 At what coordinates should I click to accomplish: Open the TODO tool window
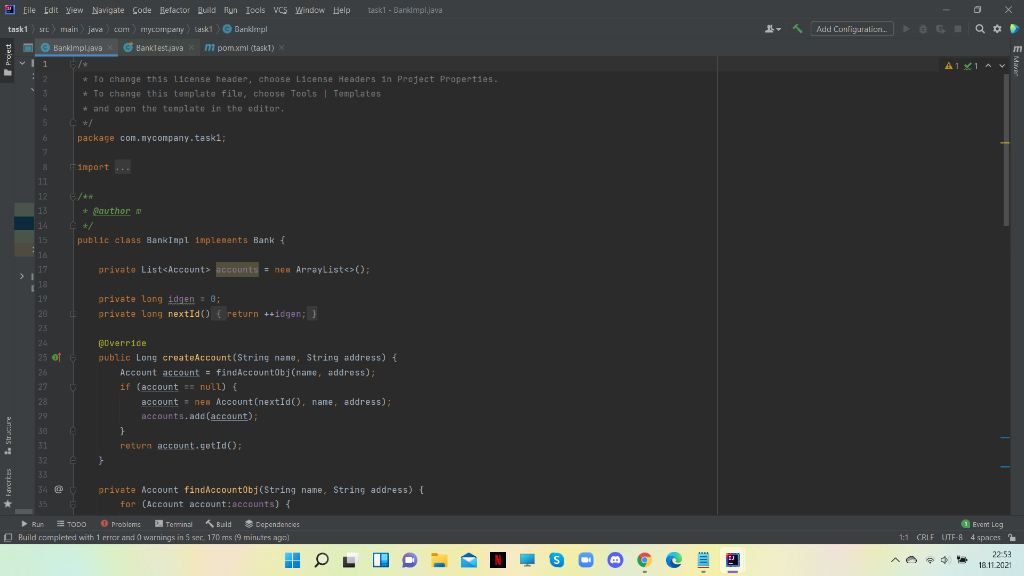tap(72, 523)
